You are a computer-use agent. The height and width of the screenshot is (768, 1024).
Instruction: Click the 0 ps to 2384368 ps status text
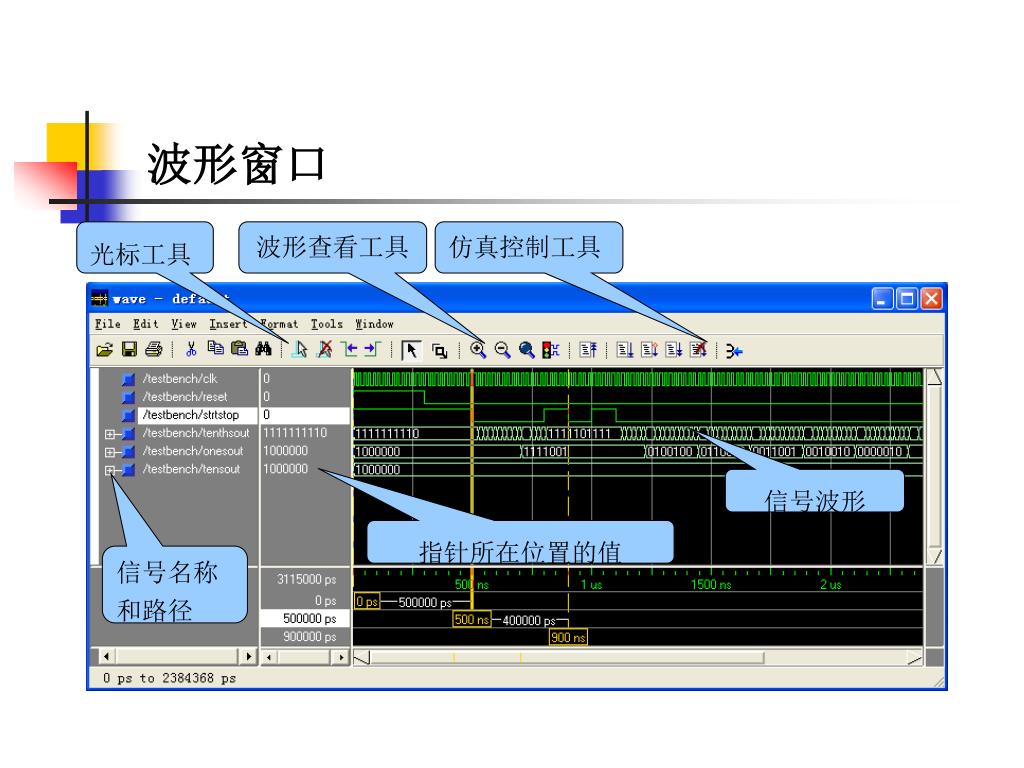[169, 679]
